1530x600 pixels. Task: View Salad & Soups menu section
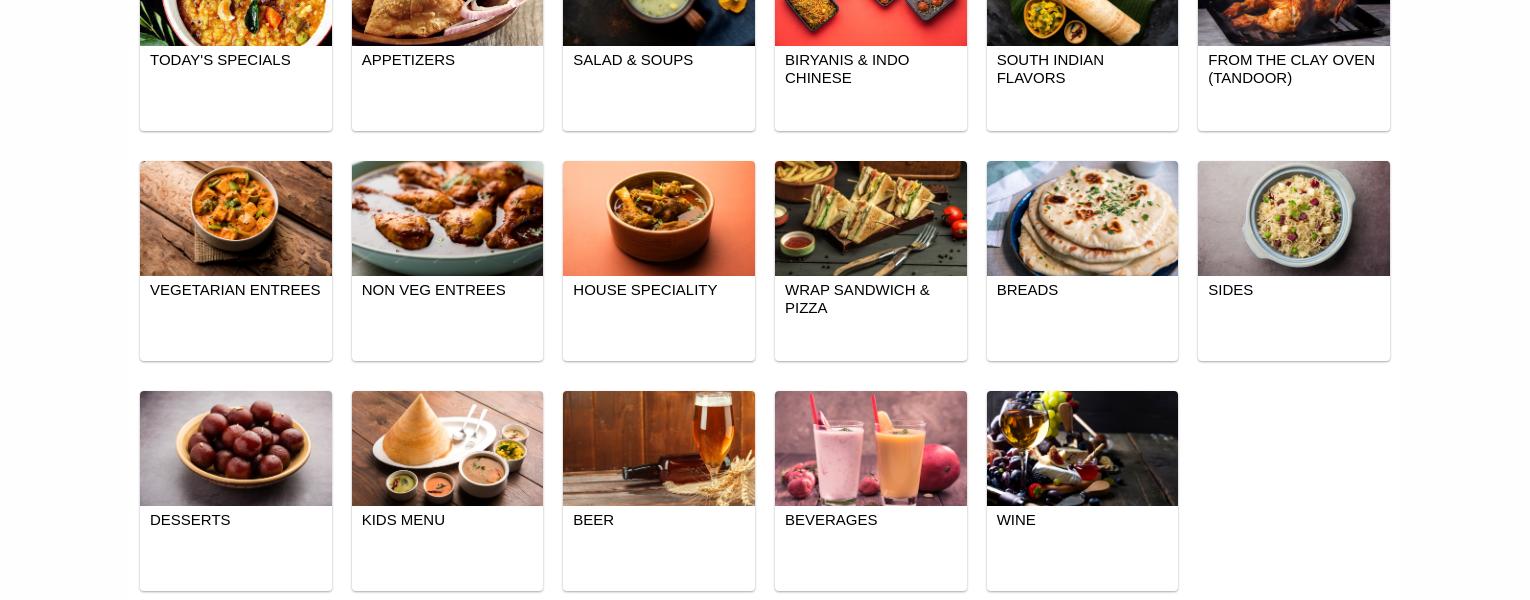pyautogui.click(x=633, y=60)
